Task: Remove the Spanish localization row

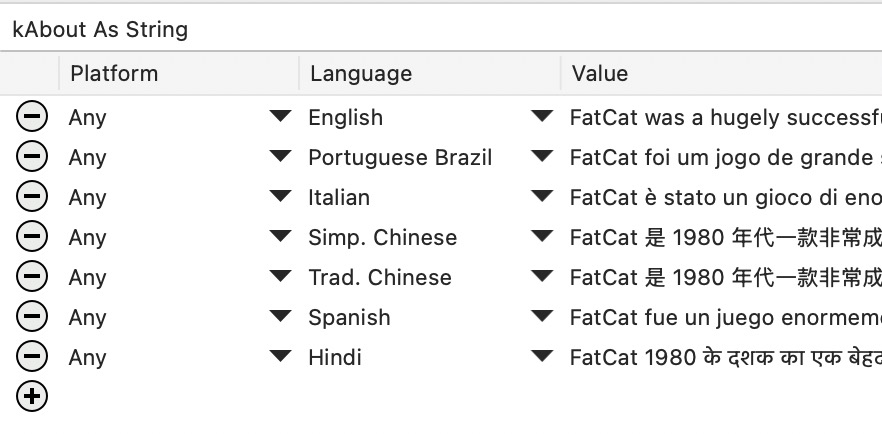Action: [x=32, y=316]
